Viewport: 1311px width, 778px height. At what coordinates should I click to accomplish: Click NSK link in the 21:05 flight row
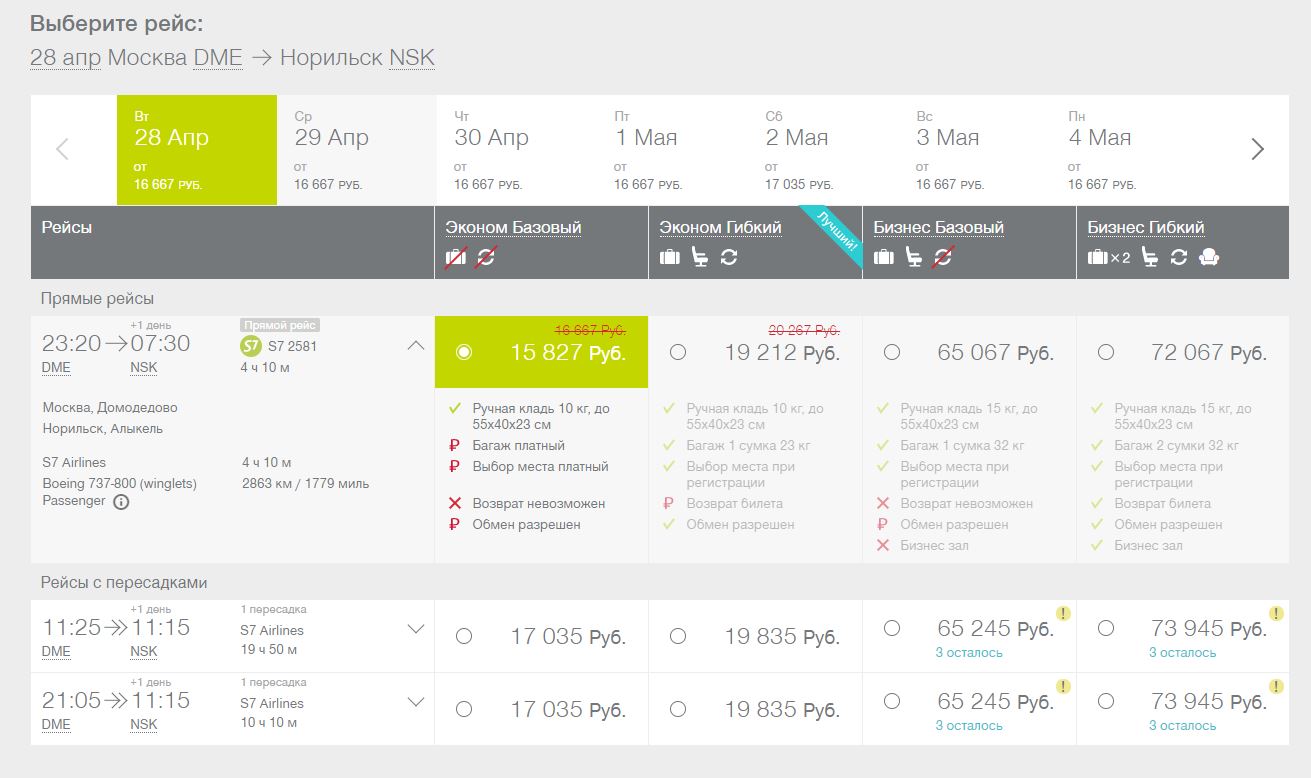tap(144, 725)
